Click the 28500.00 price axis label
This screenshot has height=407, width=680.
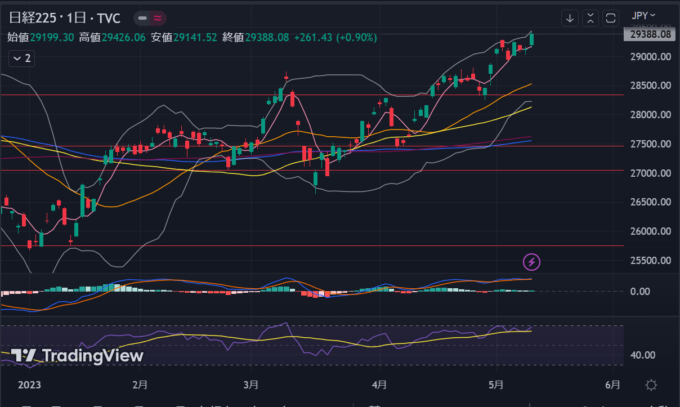(x=648, y=86)
